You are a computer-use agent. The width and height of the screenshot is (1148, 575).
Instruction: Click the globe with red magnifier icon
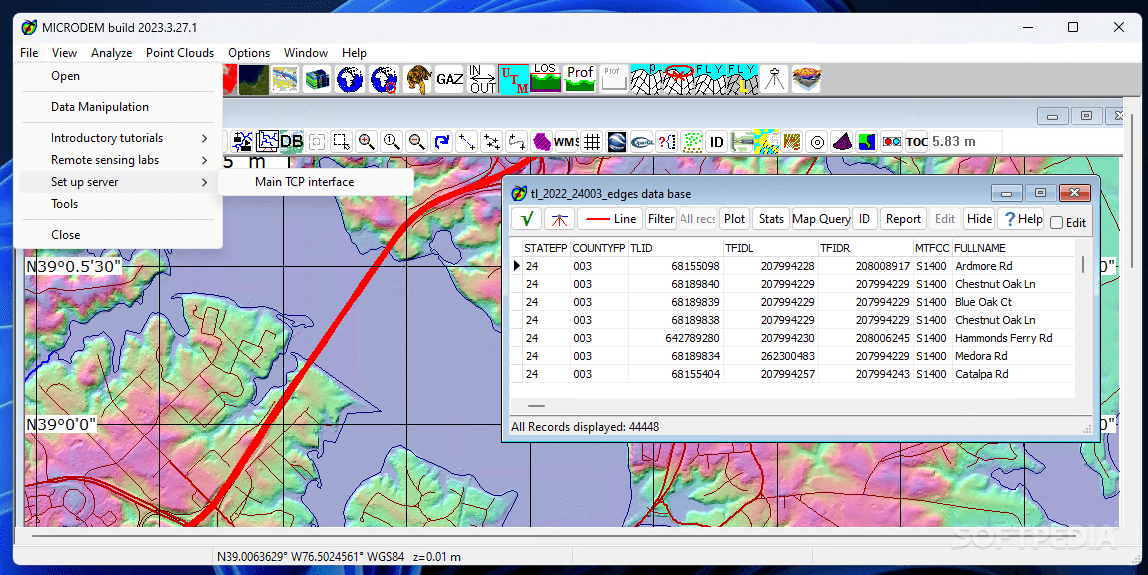384,79
